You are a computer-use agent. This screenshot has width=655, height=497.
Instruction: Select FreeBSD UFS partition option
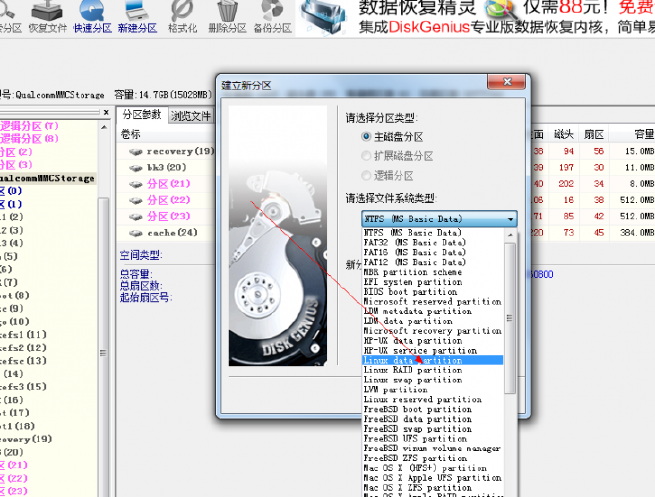(x=432, y=439)
